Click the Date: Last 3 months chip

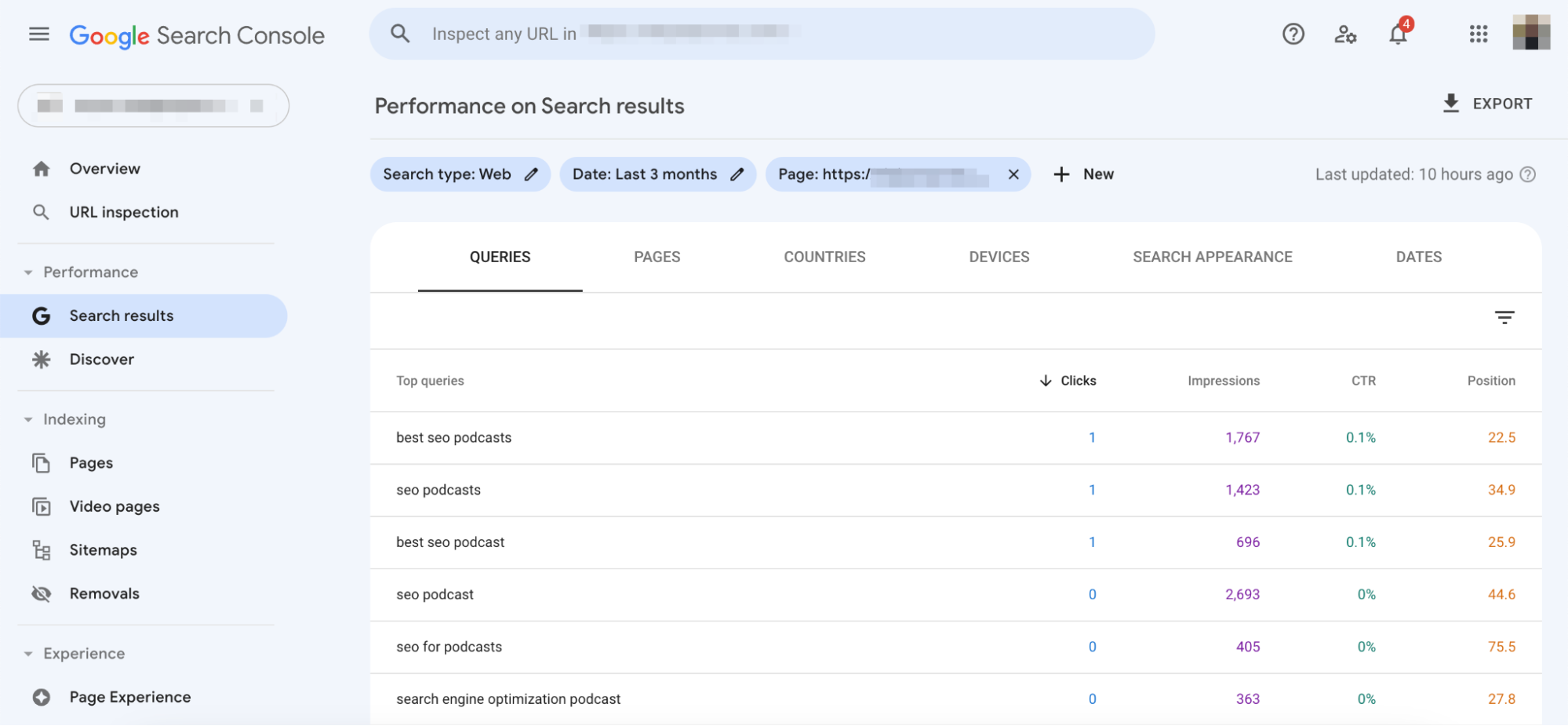click(x=658, y=174)
